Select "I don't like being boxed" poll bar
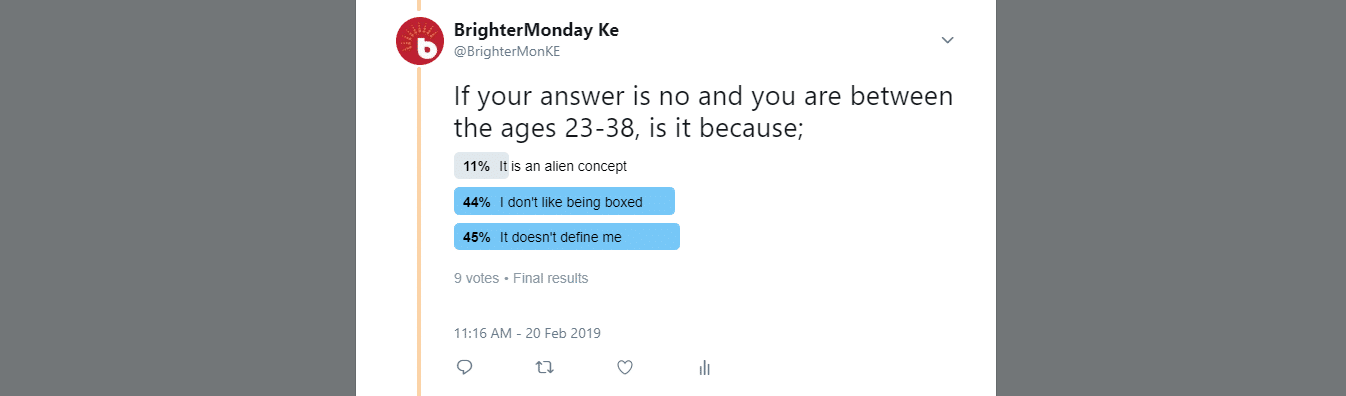 pos(564,201)
